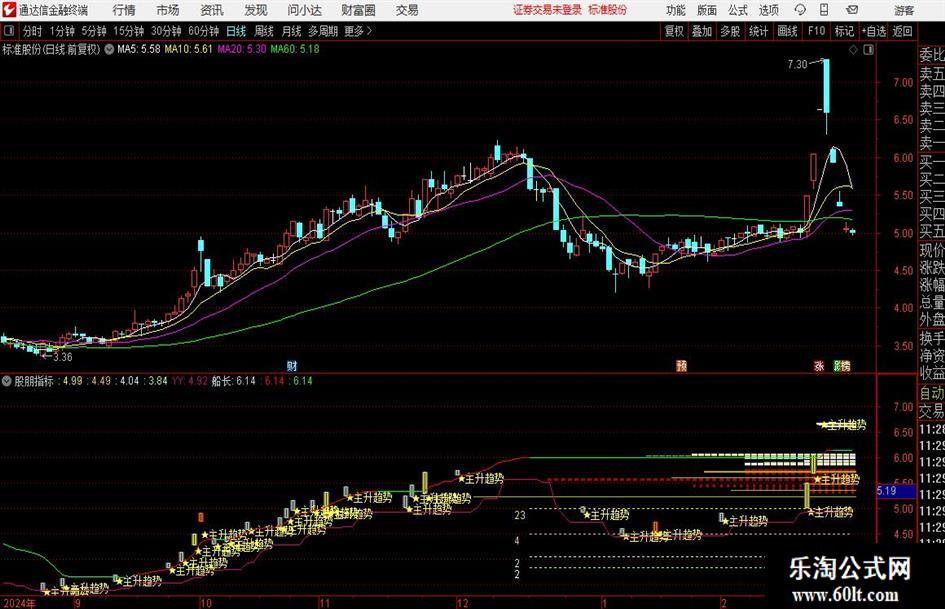Open the 资讯 menu
Viewport: 945px width, 609px height.
coord(212,10)
